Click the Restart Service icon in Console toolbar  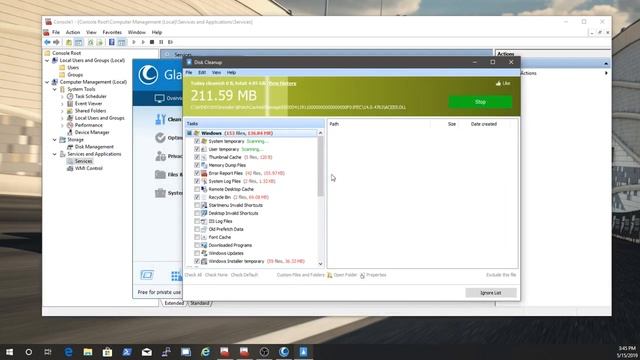(171, 42)
